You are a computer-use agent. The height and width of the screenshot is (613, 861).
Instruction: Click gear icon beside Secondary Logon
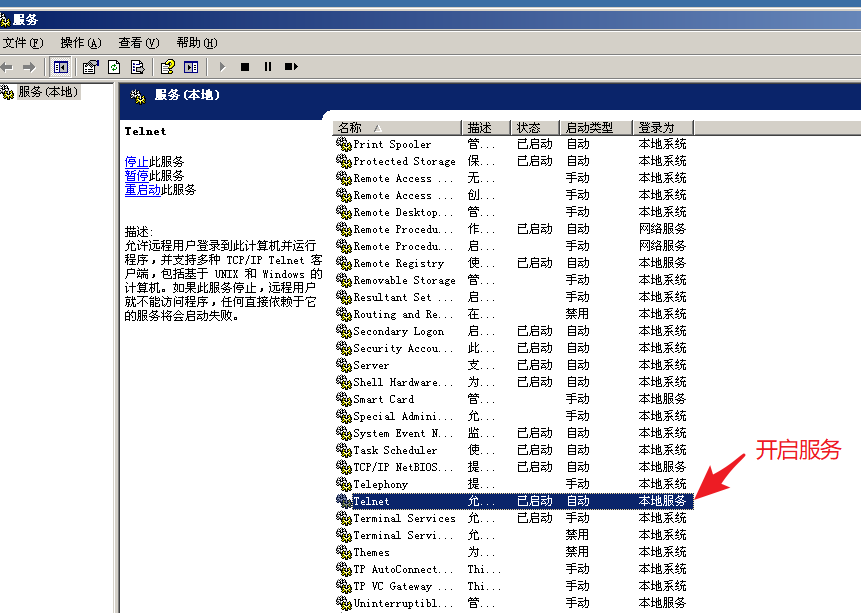pos(344,331)
